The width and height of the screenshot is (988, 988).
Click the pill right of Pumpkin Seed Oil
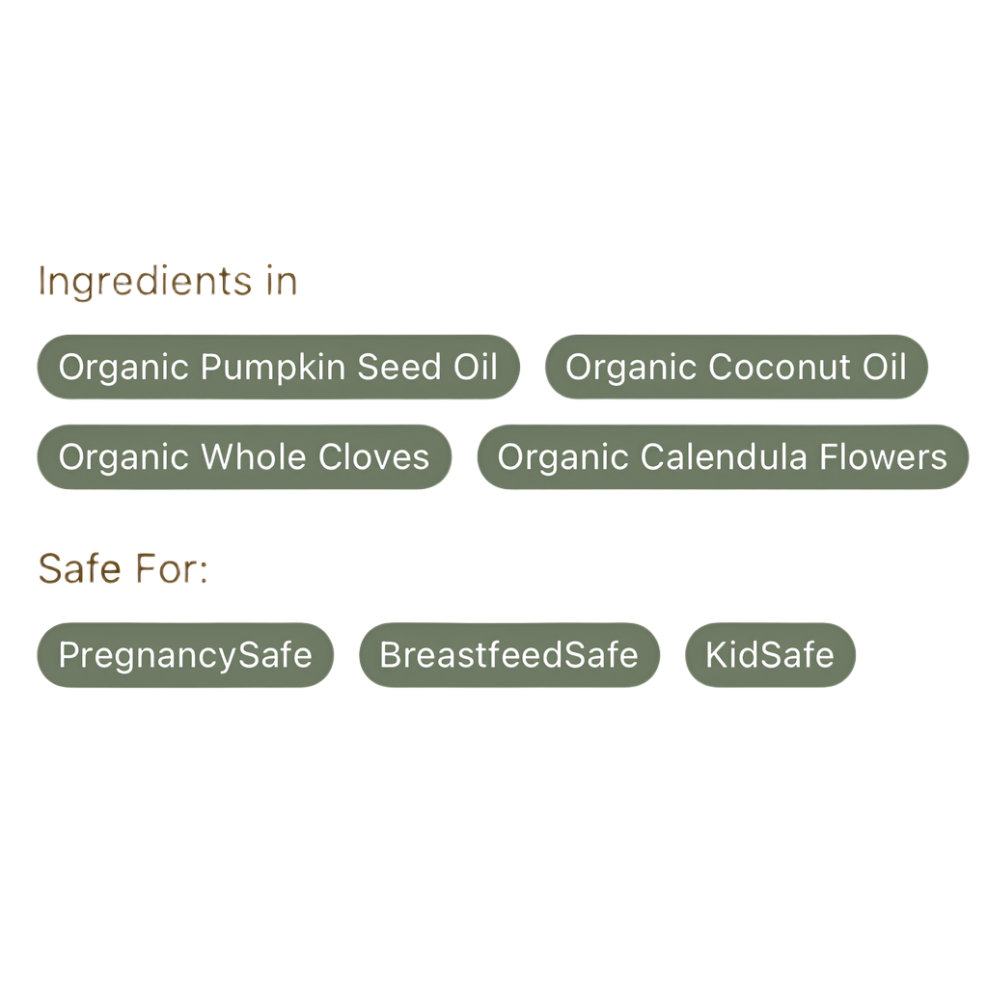(x=736, y=367)
